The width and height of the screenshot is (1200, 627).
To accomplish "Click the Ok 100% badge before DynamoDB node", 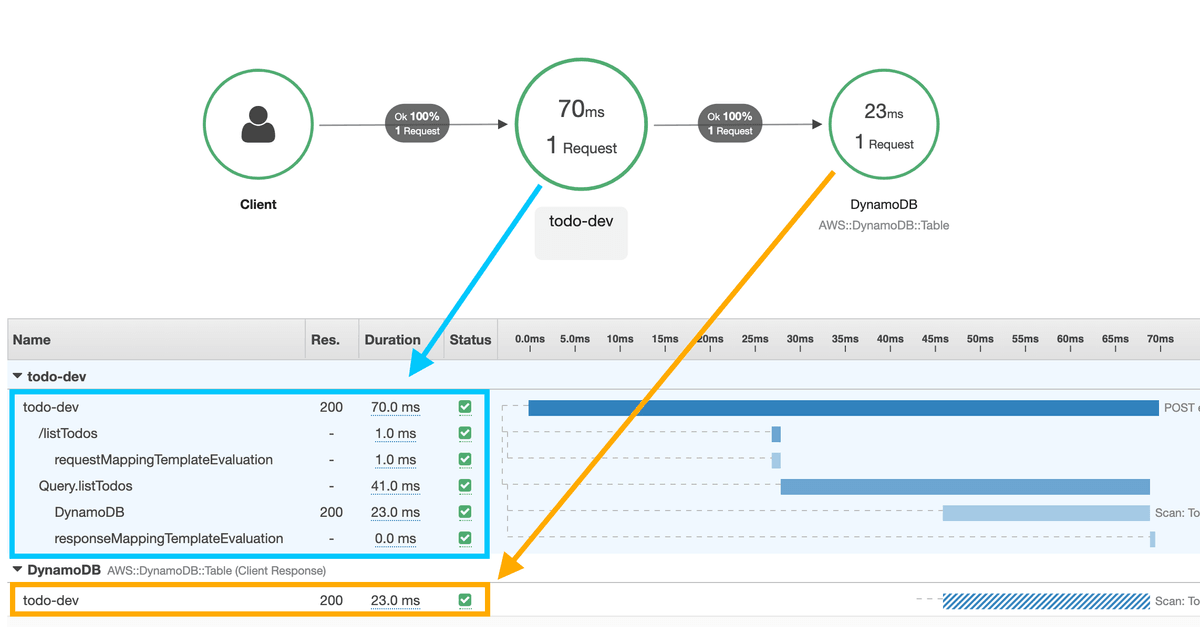I will click(x=729, y=123).
